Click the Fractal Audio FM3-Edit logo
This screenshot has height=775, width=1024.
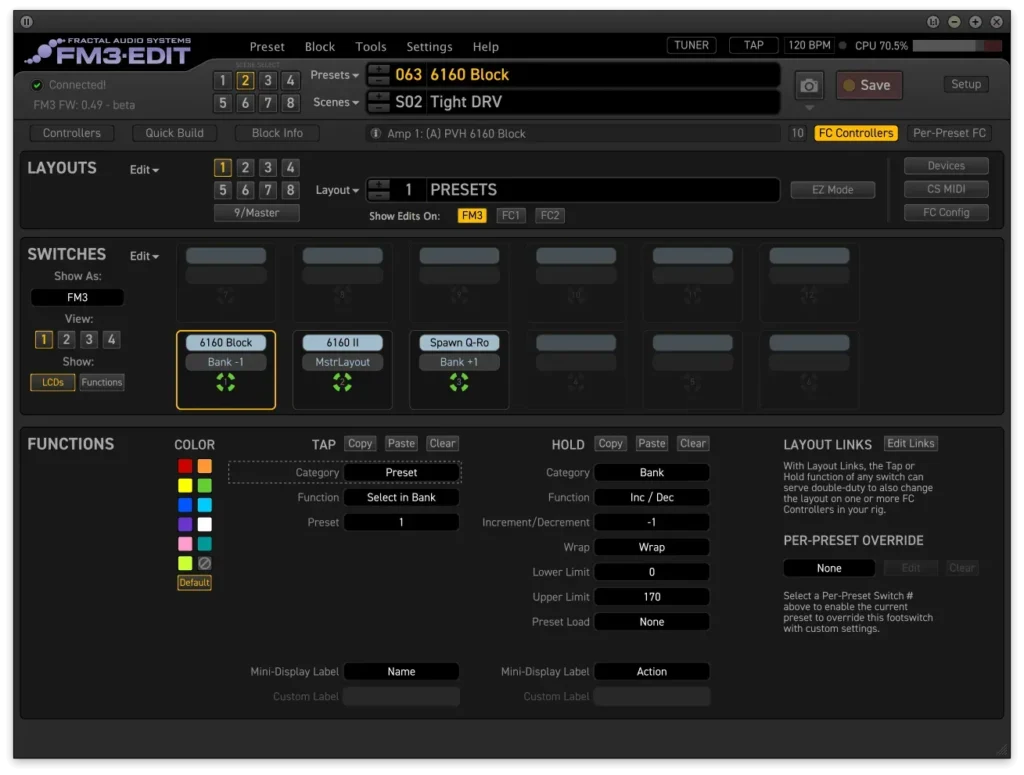(x=108, y=50)
